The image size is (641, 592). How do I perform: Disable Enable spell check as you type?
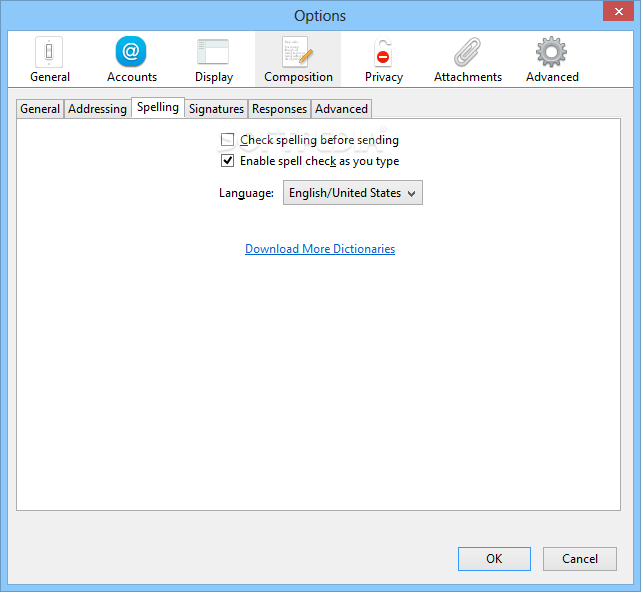point(227,161)
